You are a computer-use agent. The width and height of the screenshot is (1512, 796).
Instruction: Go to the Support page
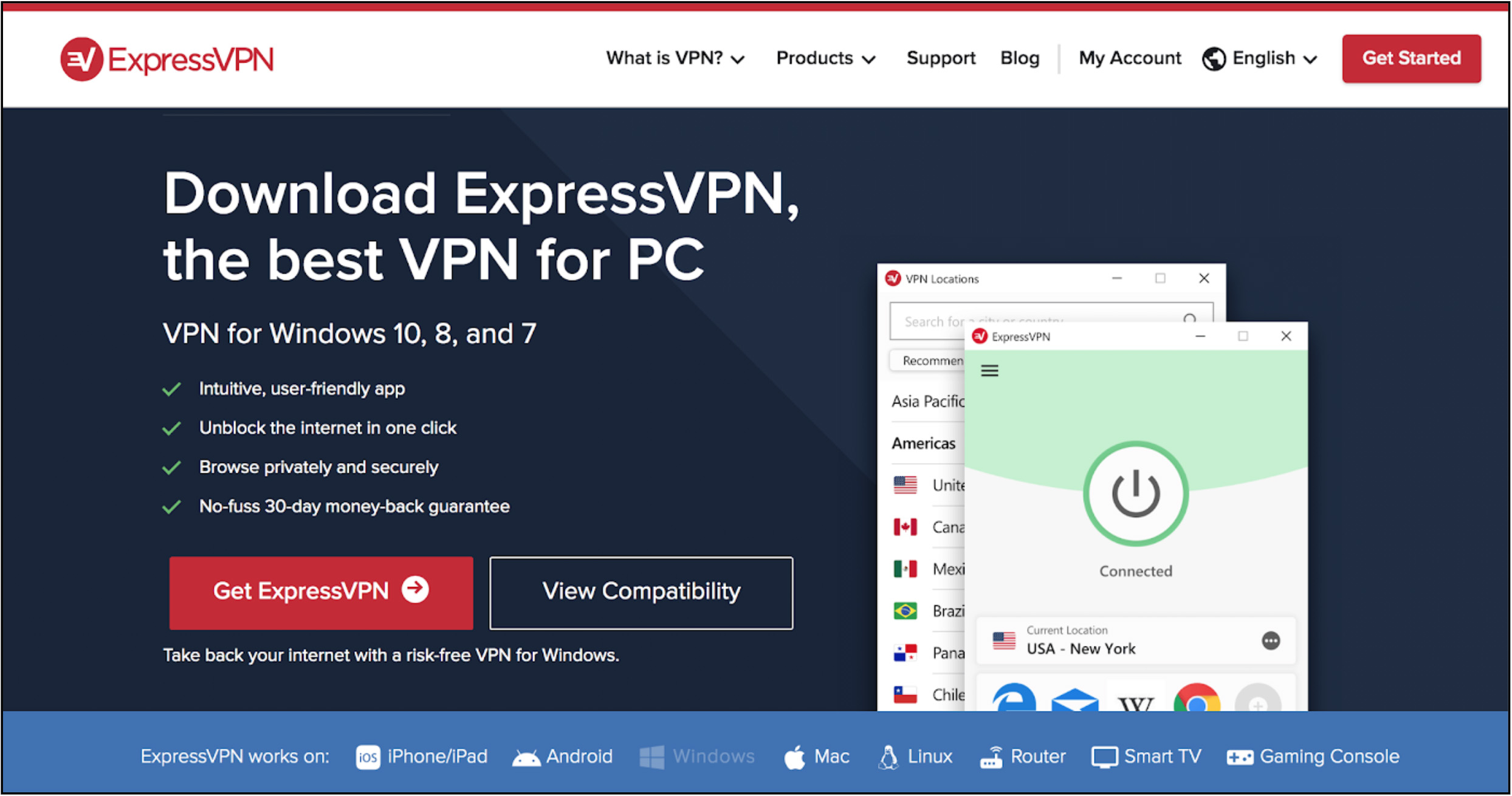[941, 58]
